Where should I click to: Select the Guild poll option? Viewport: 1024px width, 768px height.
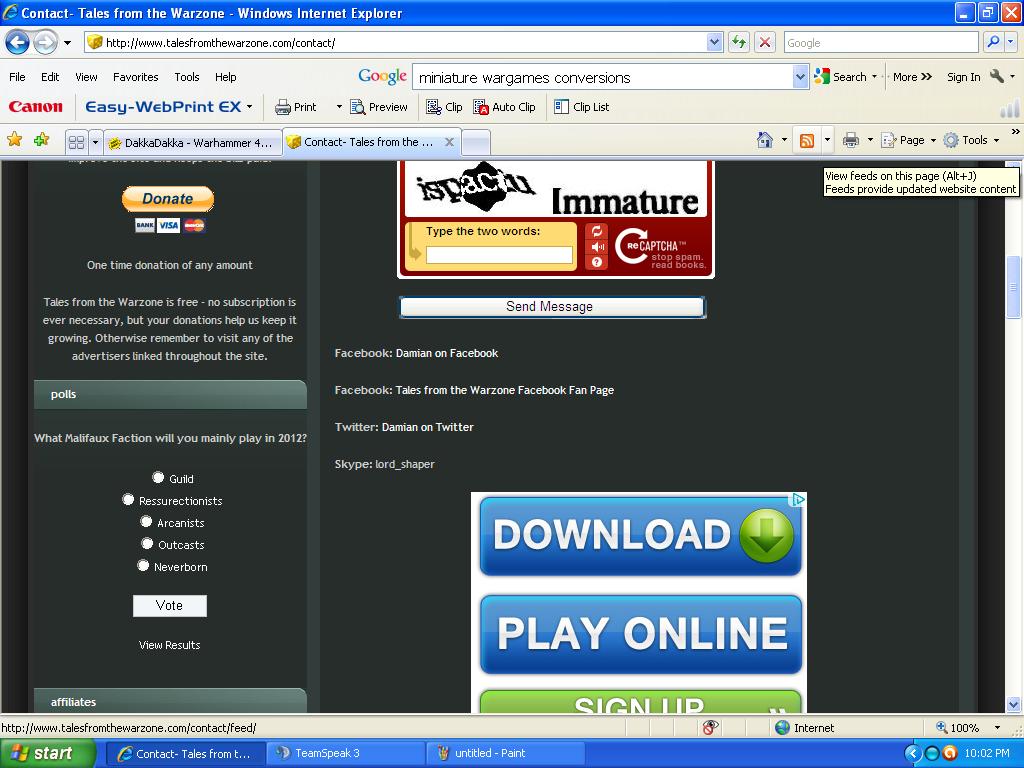(158, 477)
